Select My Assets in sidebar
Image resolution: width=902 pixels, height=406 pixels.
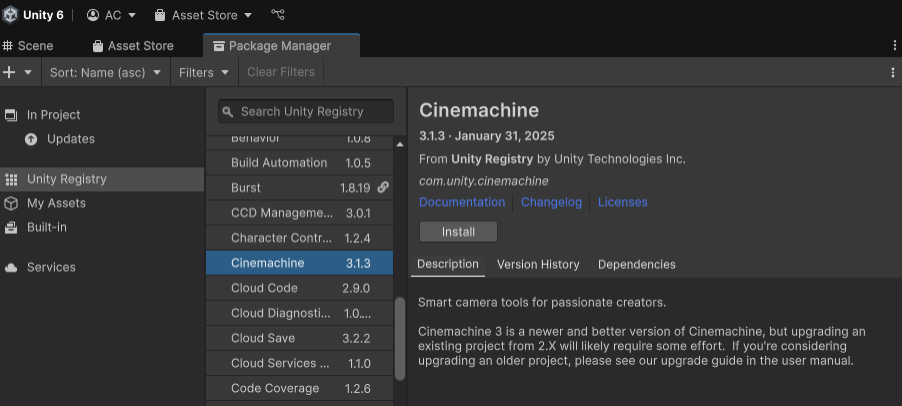click(x=102, y=204)
